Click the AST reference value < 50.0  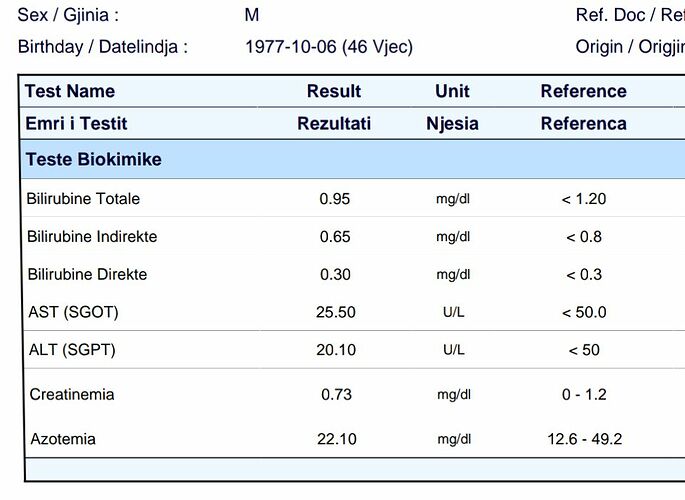pyautogui.click(x=584, y=312)
